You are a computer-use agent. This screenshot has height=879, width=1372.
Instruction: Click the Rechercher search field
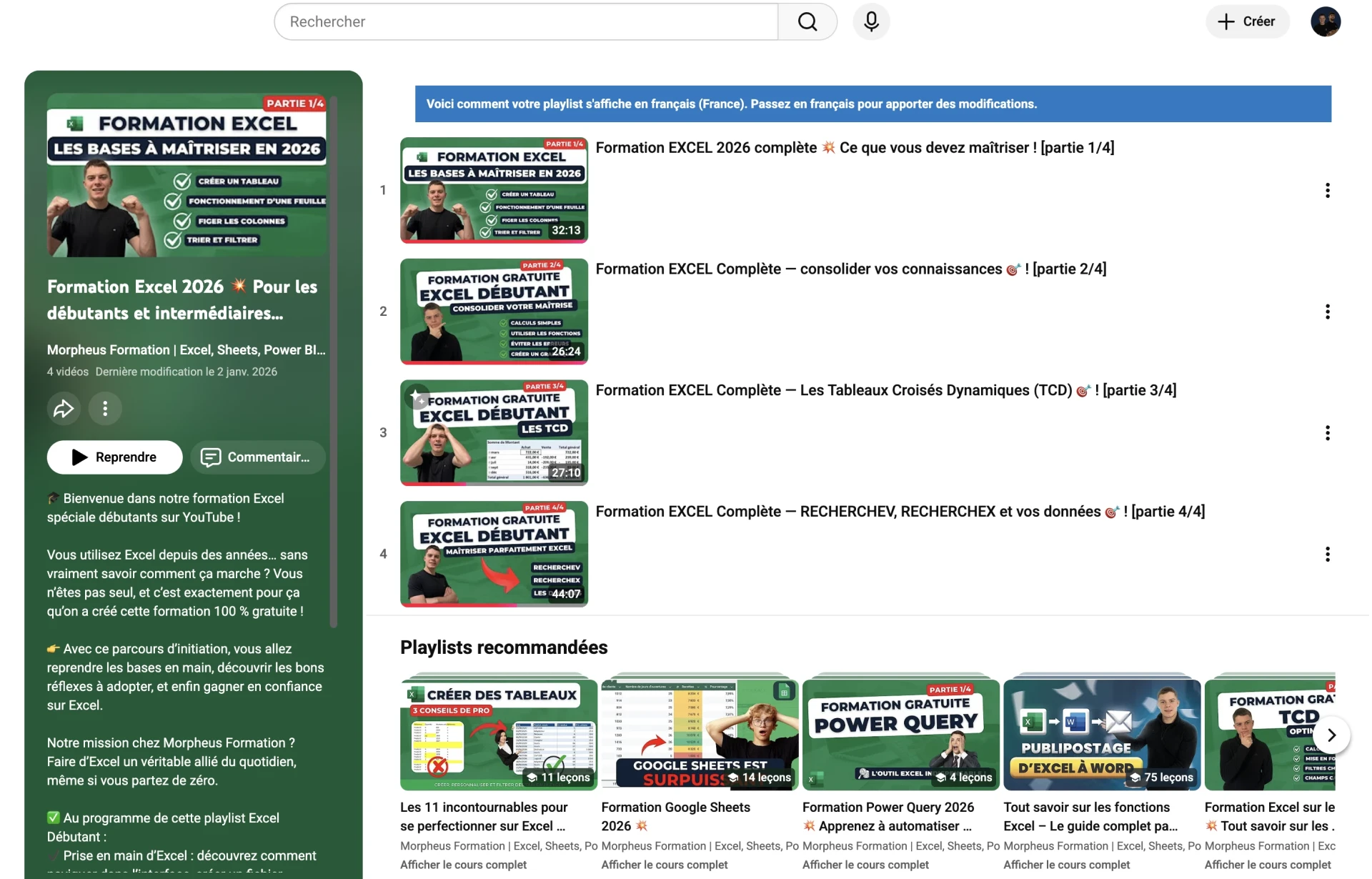[527, 21]
